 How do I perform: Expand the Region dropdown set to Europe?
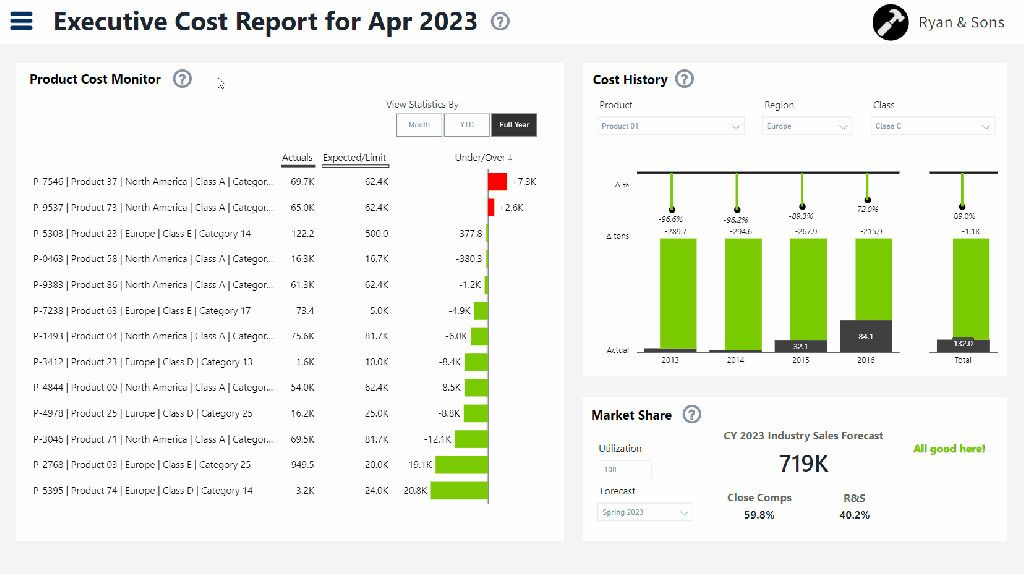click(x=807, y=126)
